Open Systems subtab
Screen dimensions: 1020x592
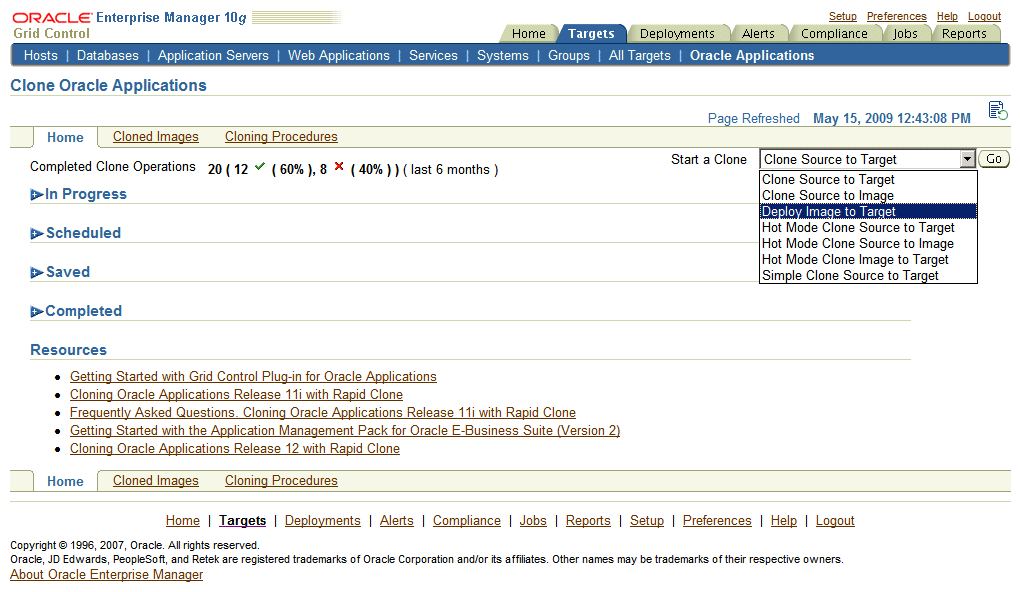click(x=503, y=56)
